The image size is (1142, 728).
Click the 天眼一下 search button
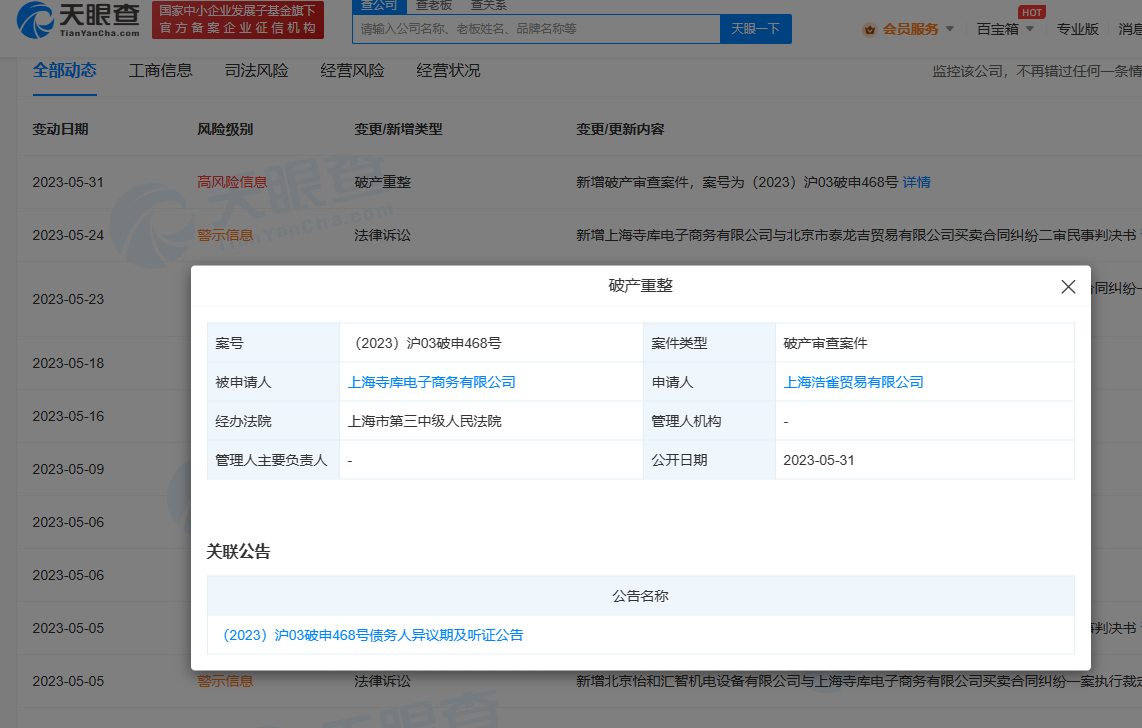[x=755, y=28]
